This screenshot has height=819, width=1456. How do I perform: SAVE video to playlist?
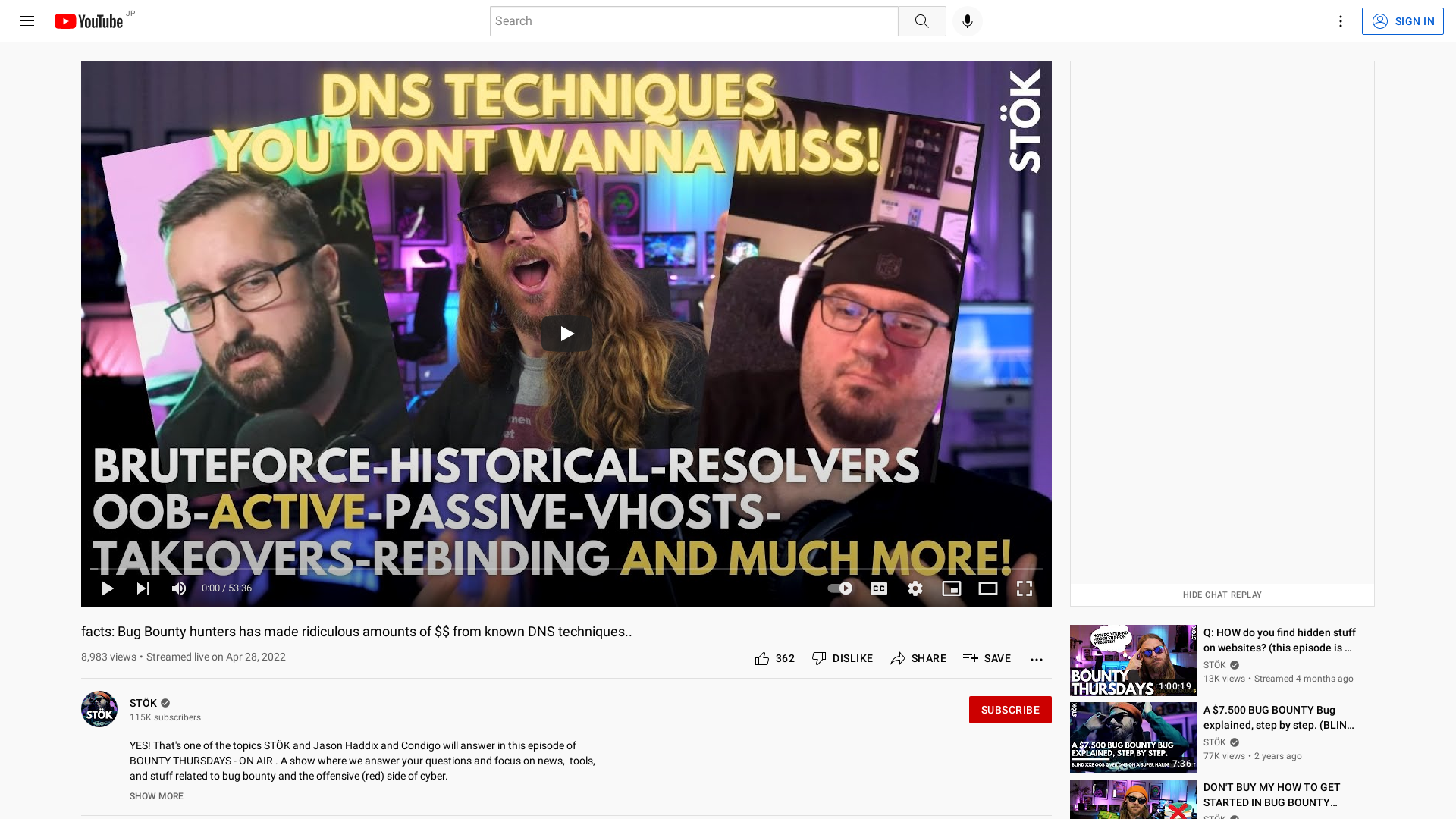[x=987, y=658]
